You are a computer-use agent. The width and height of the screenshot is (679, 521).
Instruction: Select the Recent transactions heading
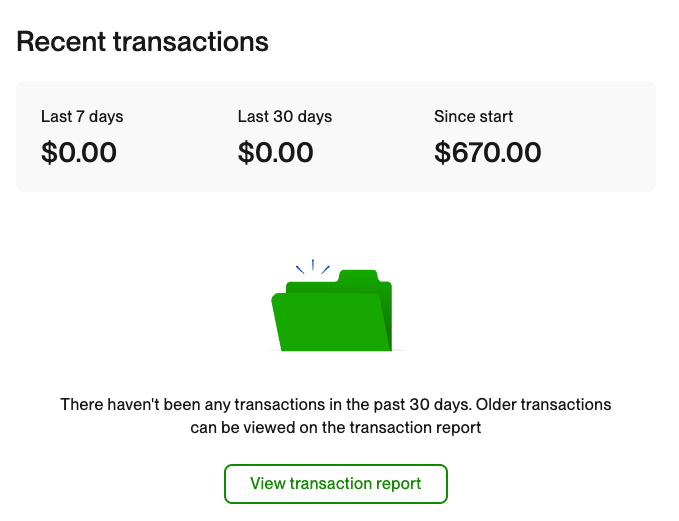click(x=143, y=42)
